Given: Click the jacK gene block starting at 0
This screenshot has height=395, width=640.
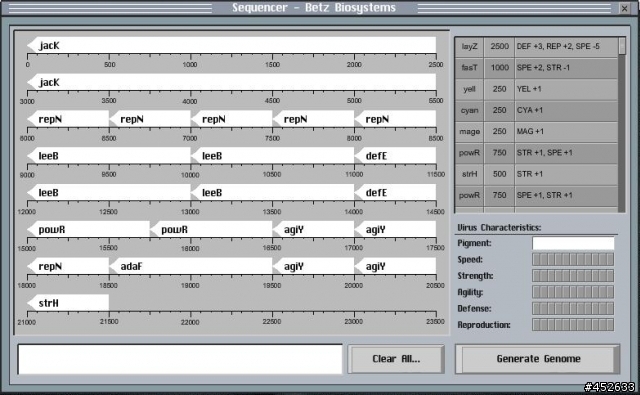Looking at the screenshot, I should tap(231, 45).
